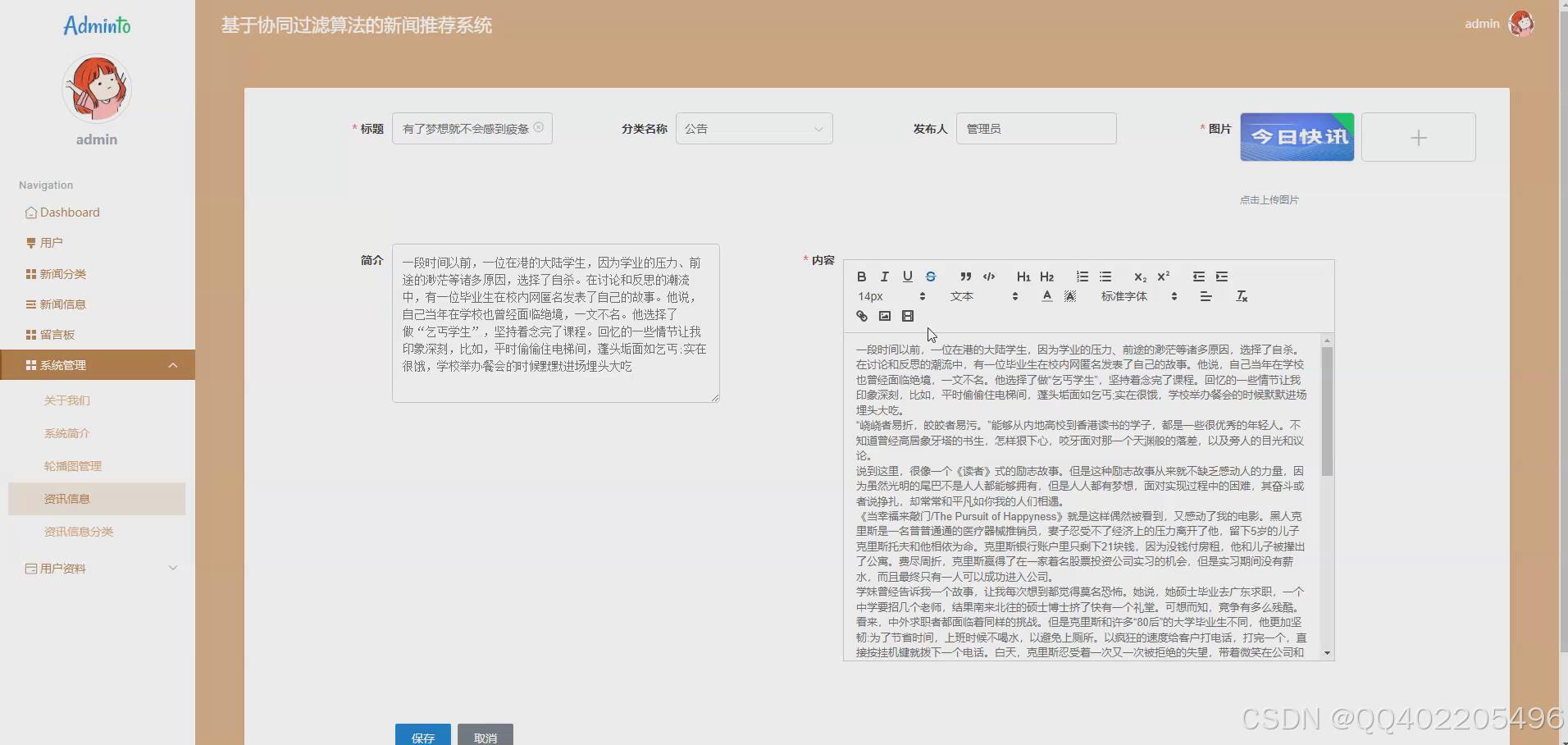Apply italic formatting in the editor toolbar
Image resolution: width=1568 pixels, height=745 pixels.
[885, 277]
